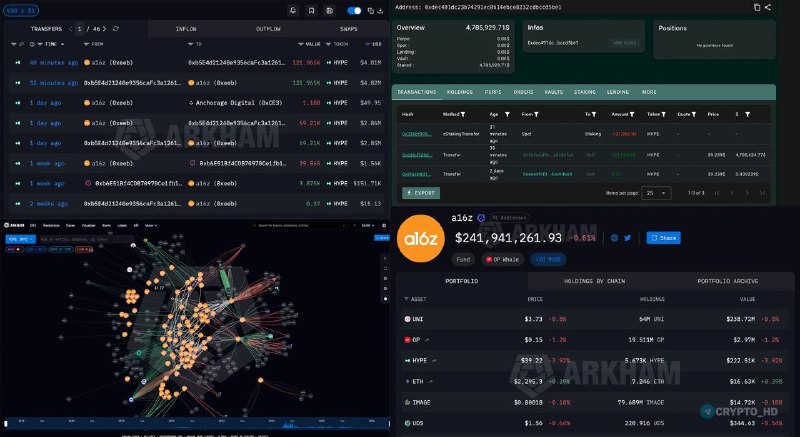This screenshot has height=437, width=800.
Task: Open the '40 minutes ago' transfer
Action: pos(54,63)
